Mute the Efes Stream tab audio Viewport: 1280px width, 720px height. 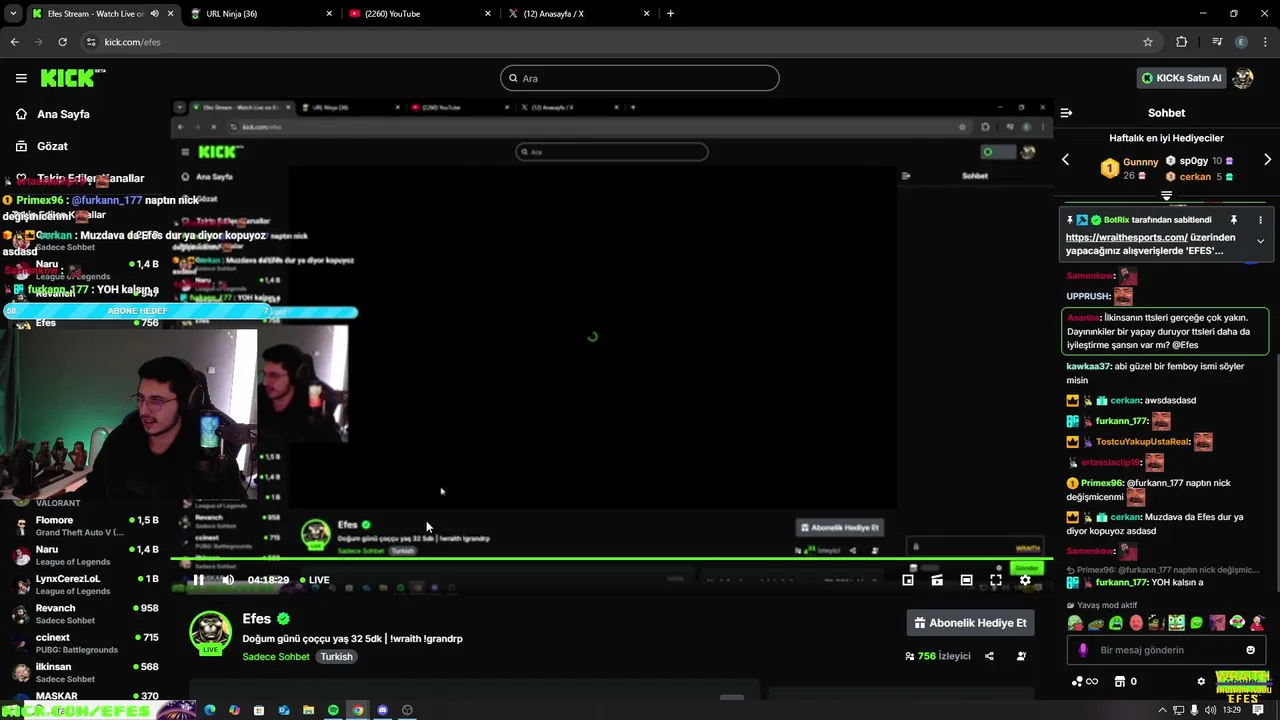154,14
